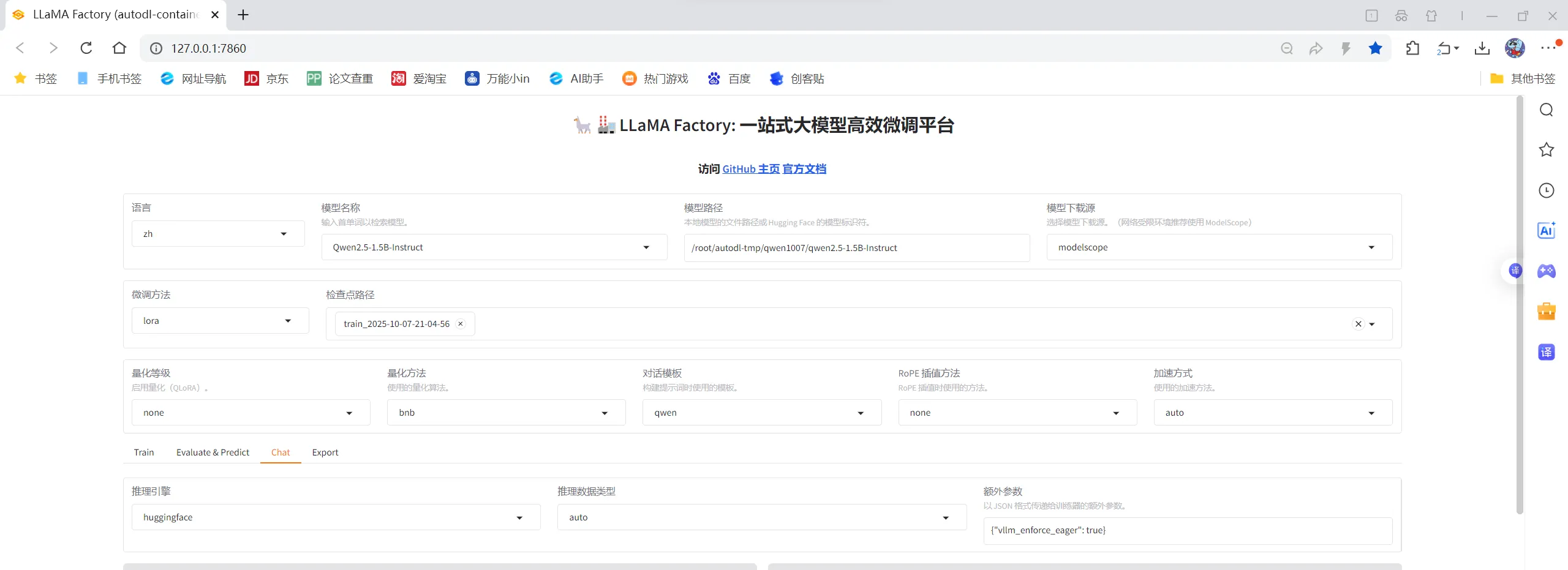Screen dimensions: 1568x570
Task: Click the share arrow icon in address bar
Action: [x=1316, y=48]
